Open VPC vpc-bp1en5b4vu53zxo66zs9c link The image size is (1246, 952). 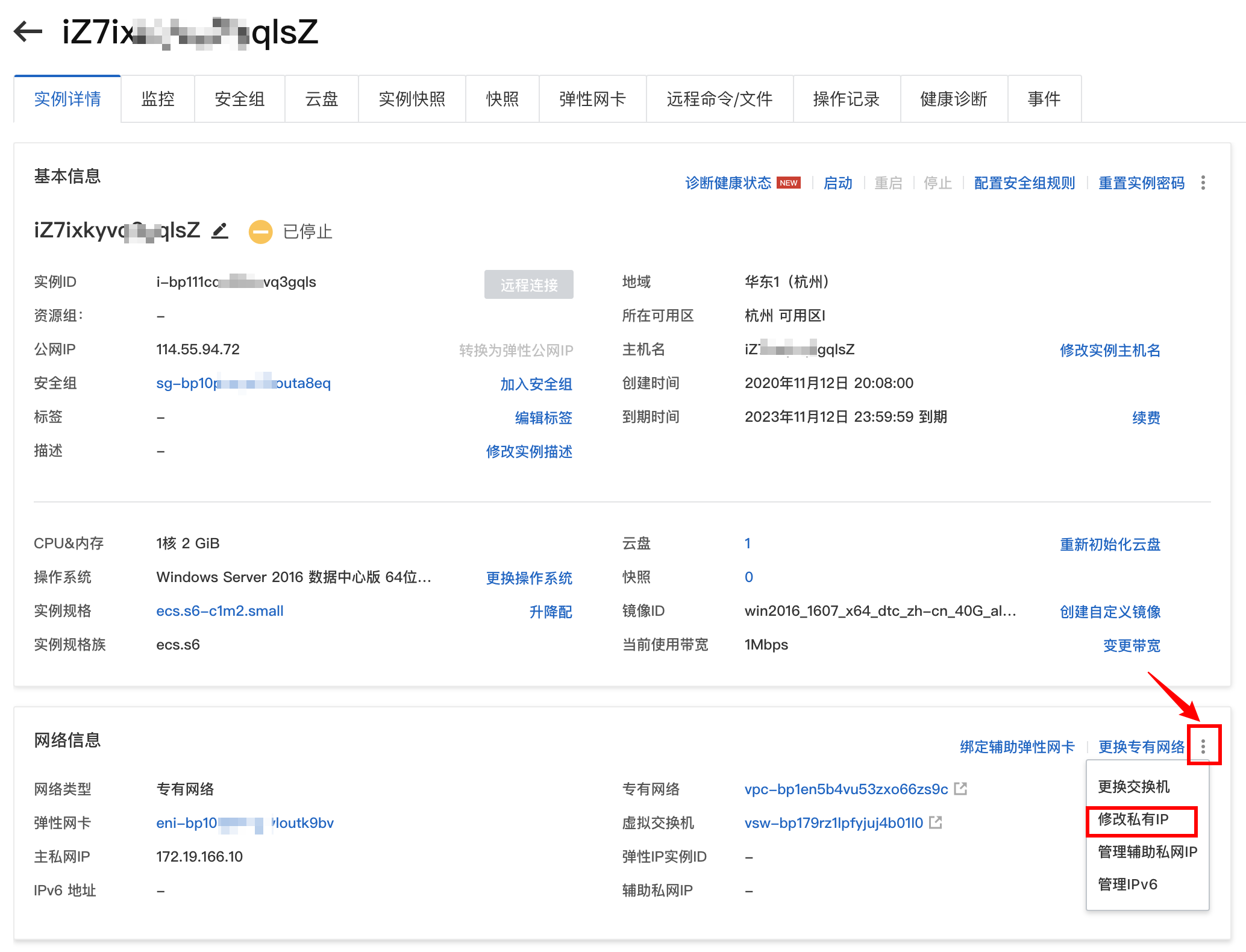(847, 789)
